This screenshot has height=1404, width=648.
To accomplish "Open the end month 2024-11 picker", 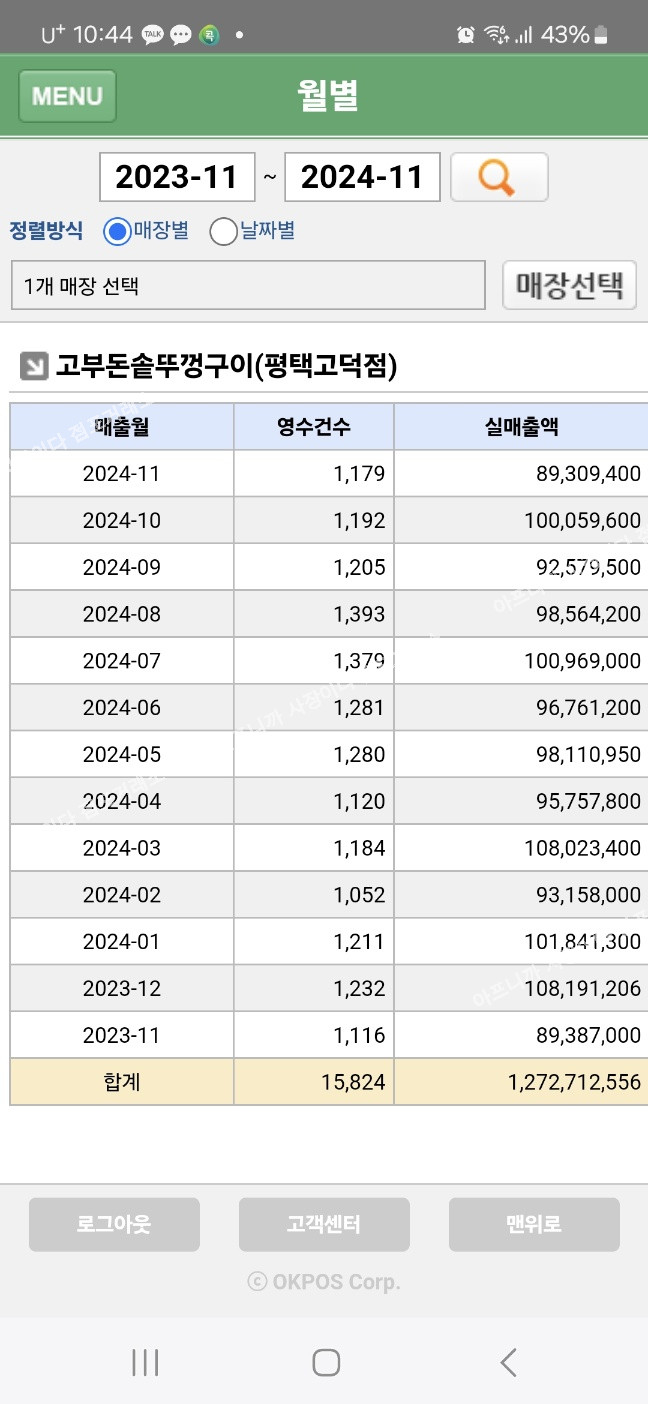I will click(x=362, y=178).
